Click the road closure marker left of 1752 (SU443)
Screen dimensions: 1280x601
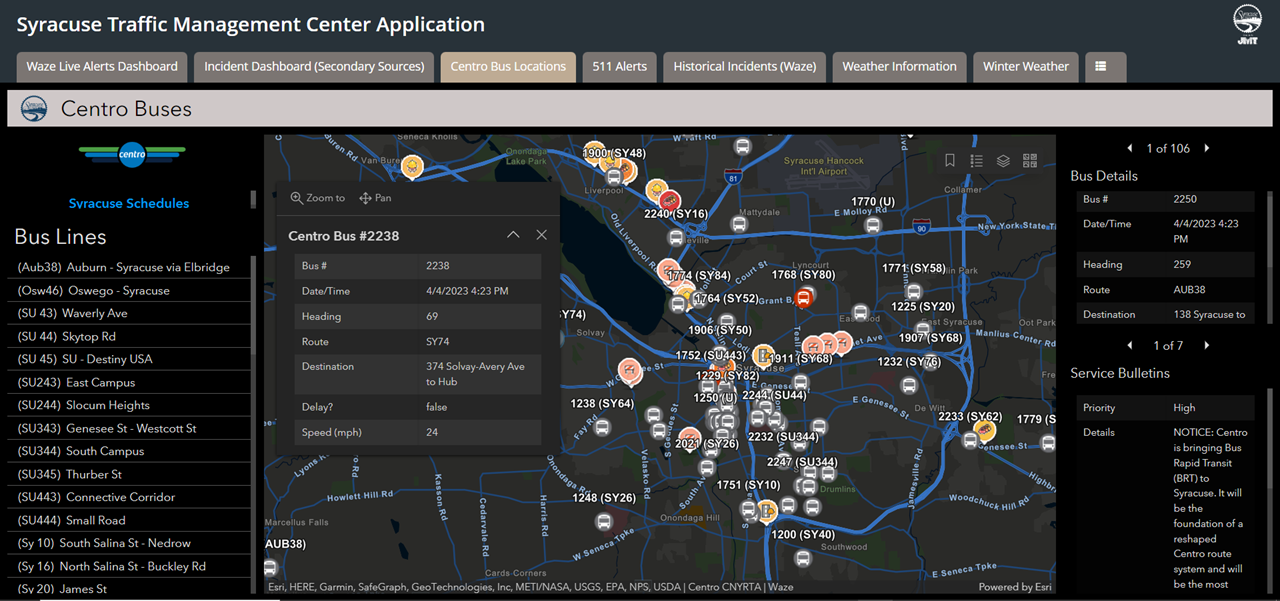(630, 372)
